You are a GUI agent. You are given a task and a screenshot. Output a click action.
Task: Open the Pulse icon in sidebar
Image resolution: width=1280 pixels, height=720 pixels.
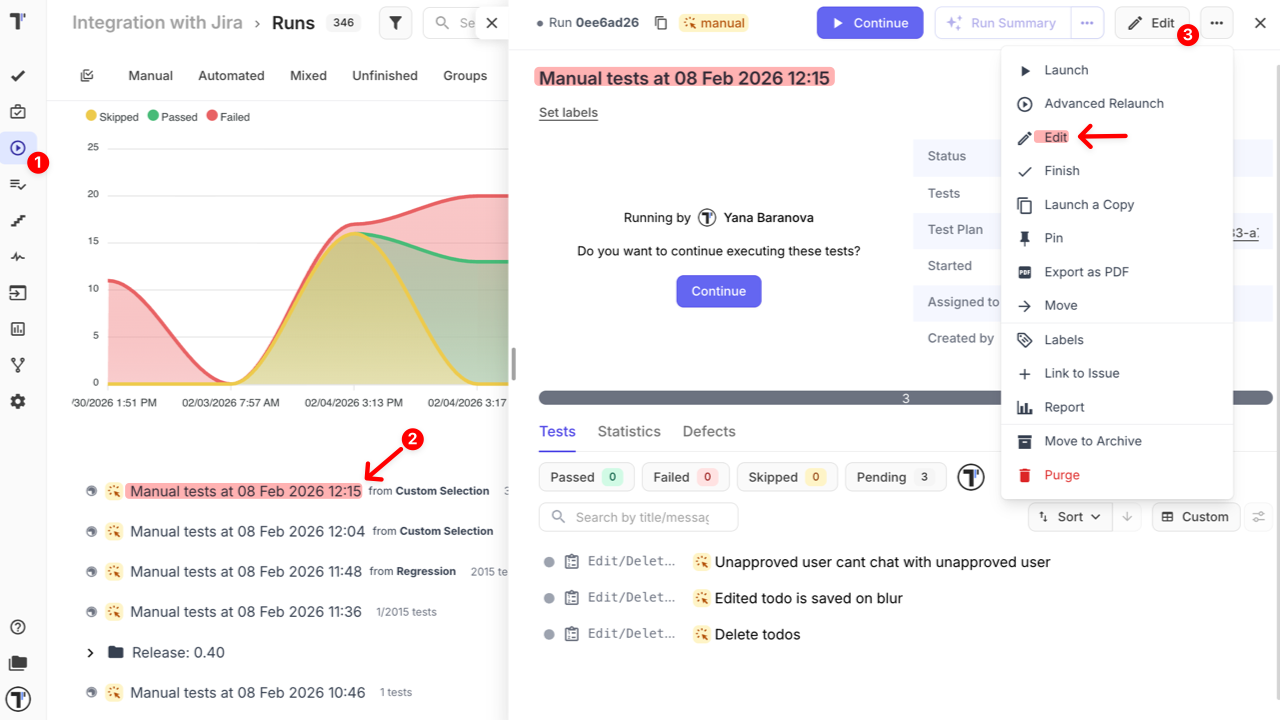(x=18, y=257)
